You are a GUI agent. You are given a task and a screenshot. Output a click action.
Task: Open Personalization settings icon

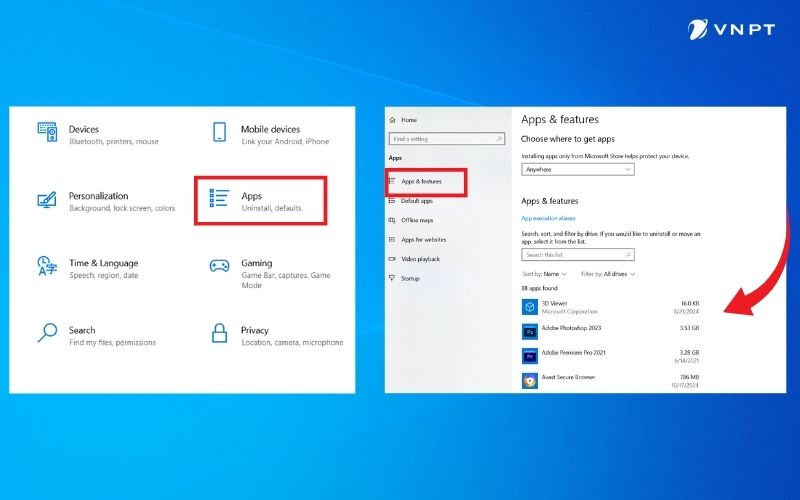pyautogui.click(x=47, y=201)
